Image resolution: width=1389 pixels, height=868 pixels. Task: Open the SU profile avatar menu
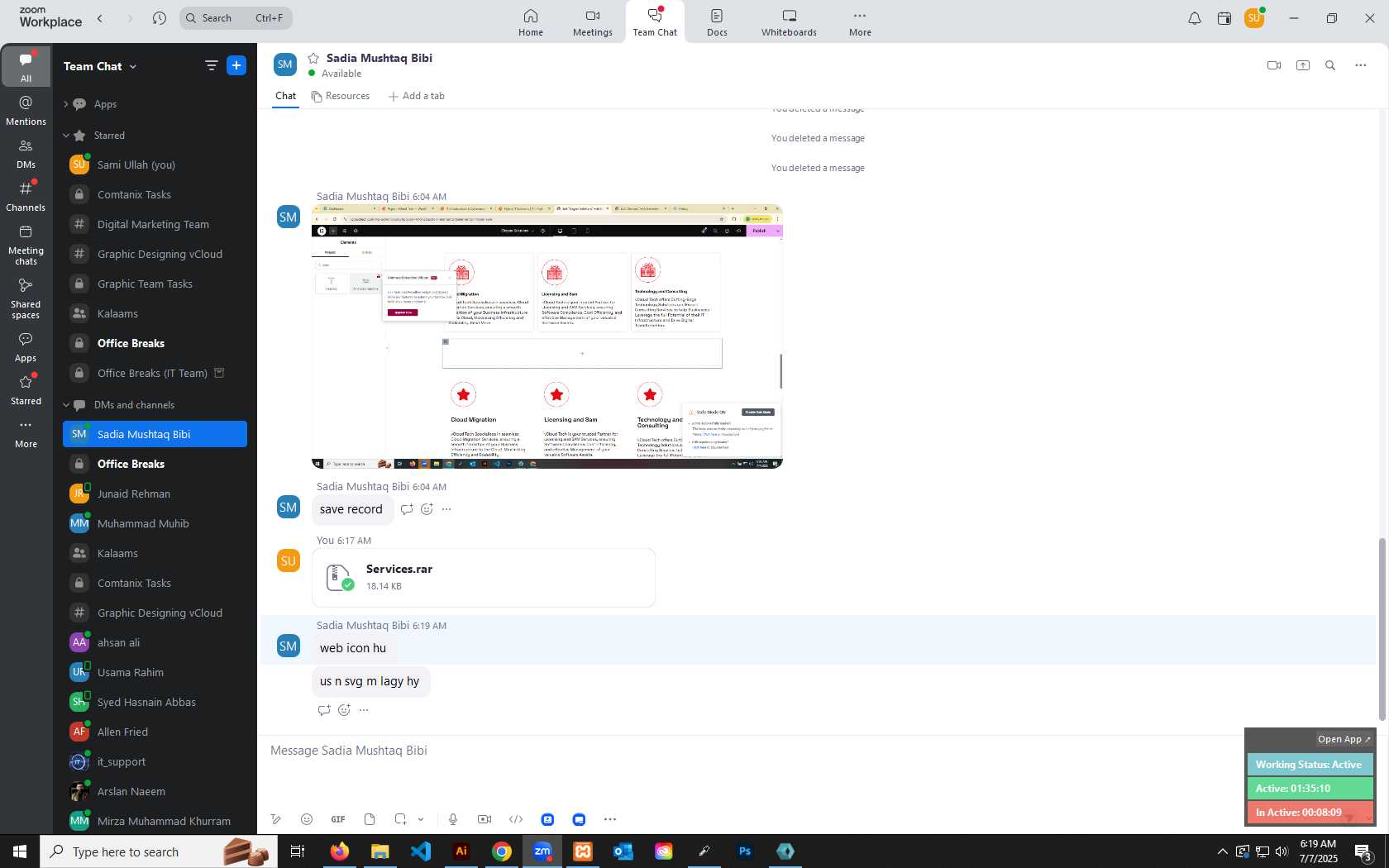click(1254, 18)
